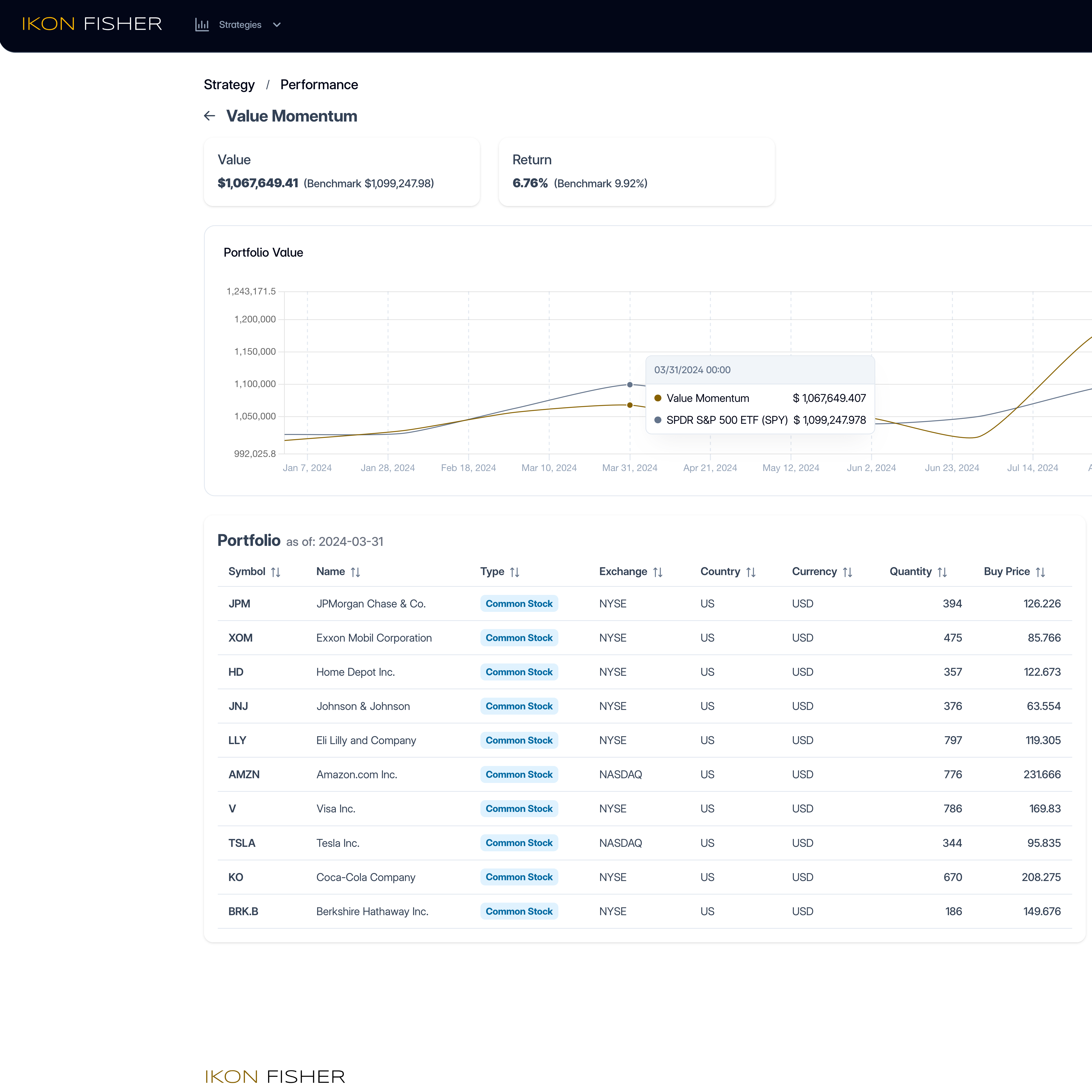Click the Symbol column header label
Image resolution: width=1092 pixels, height=1092 pixels.
tap(246, 571)
